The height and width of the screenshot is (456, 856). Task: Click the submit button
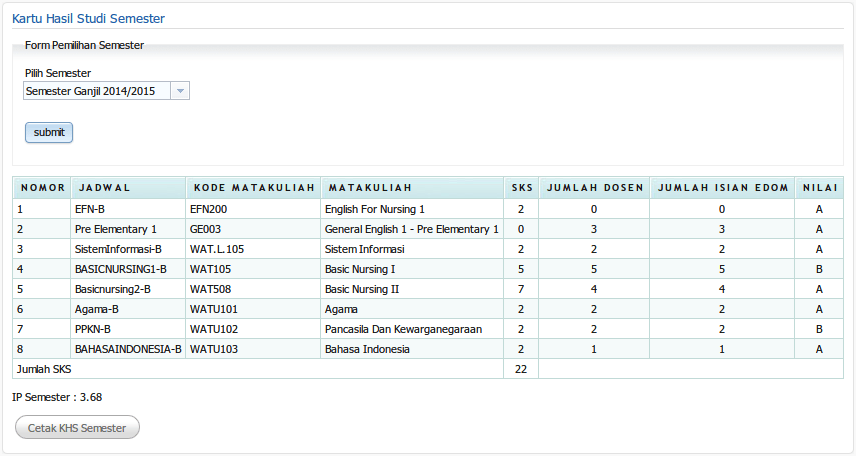tap(49, 133)
